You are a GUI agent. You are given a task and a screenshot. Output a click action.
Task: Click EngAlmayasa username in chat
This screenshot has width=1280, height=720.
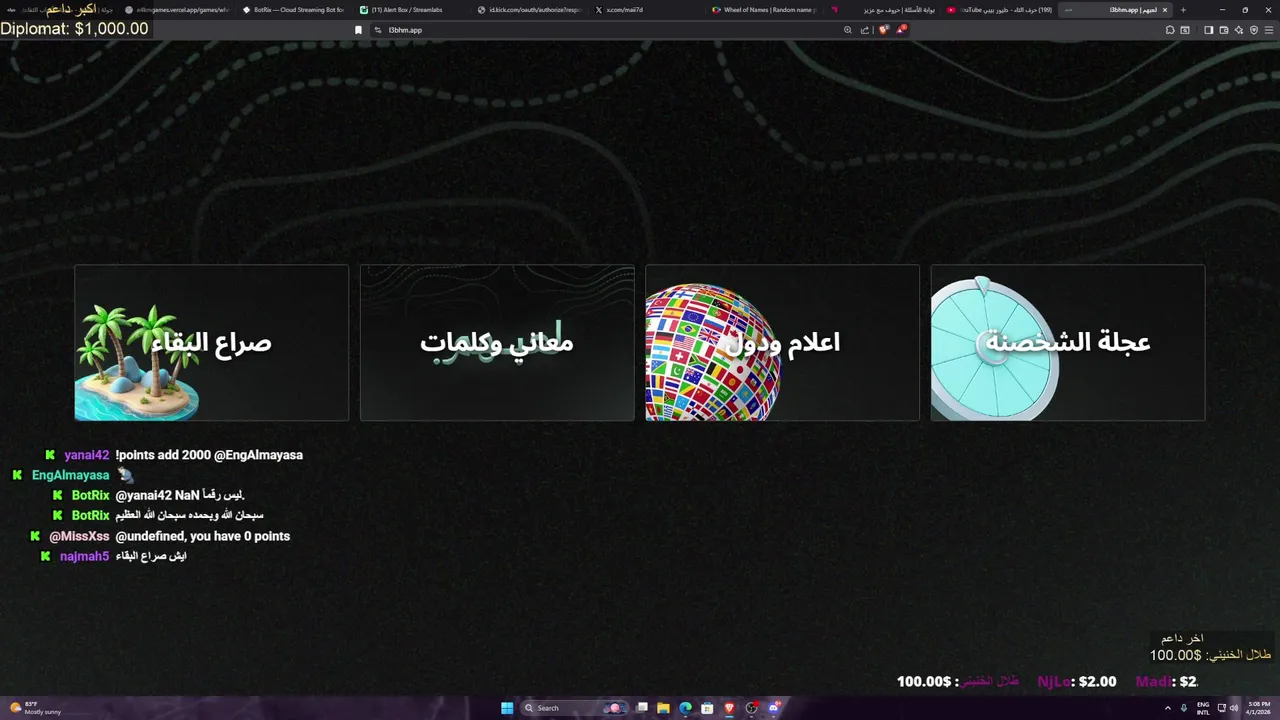click(70, 475)
